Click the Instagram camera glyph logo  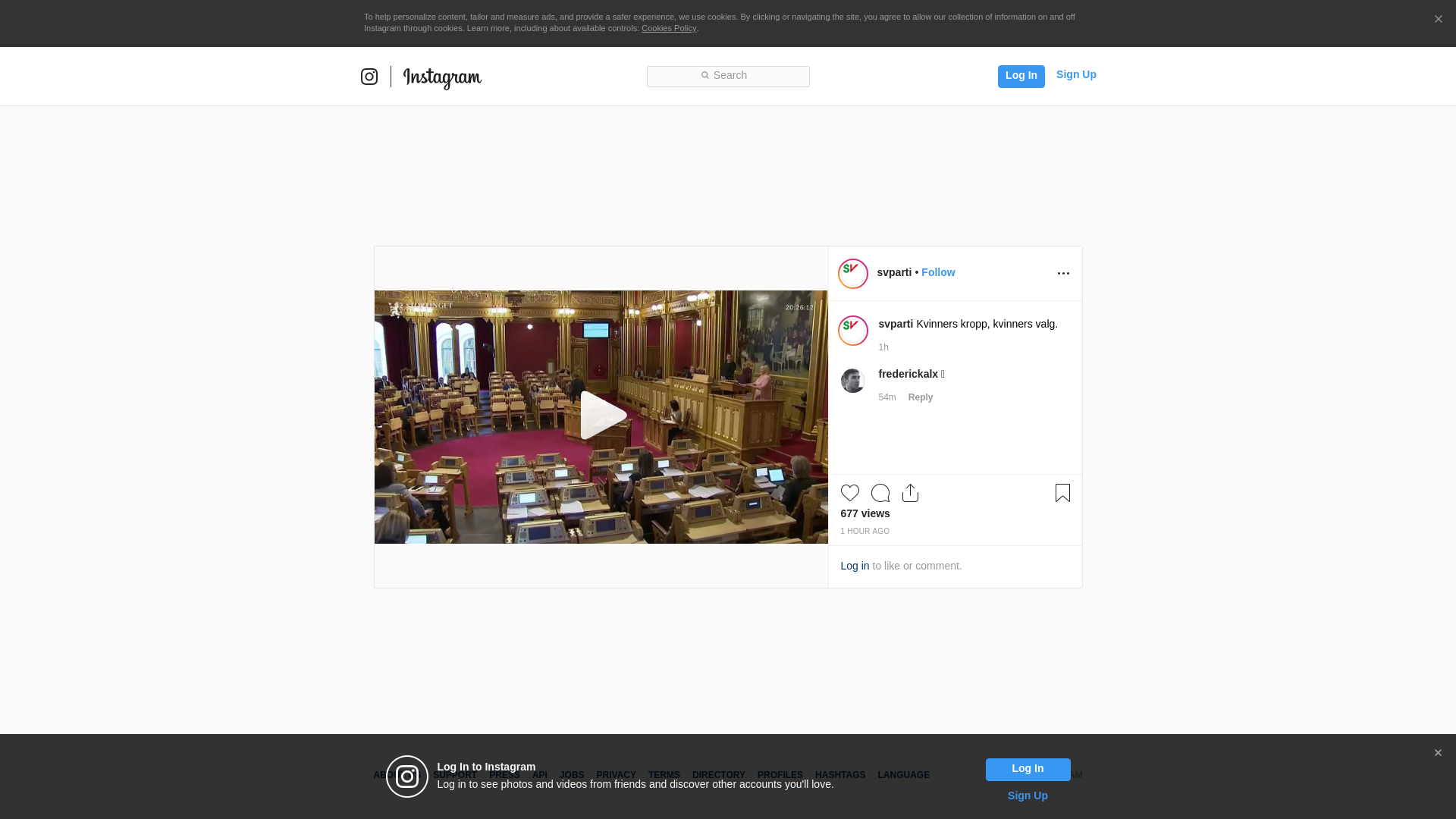pos(369,77)
